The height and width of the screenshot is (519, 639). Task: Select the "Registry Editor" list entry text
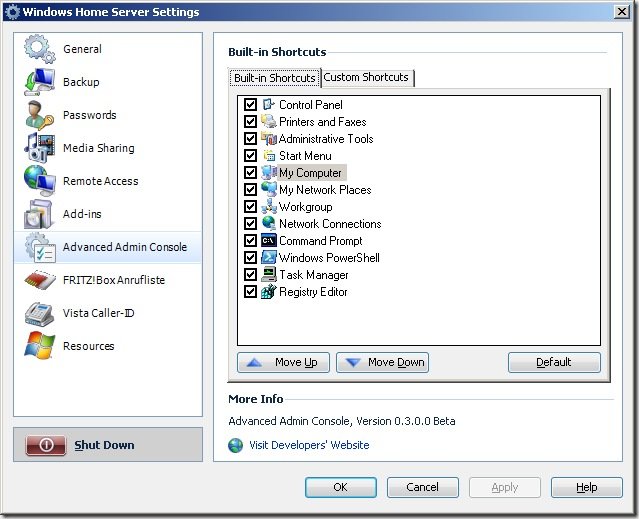point(313,292)
